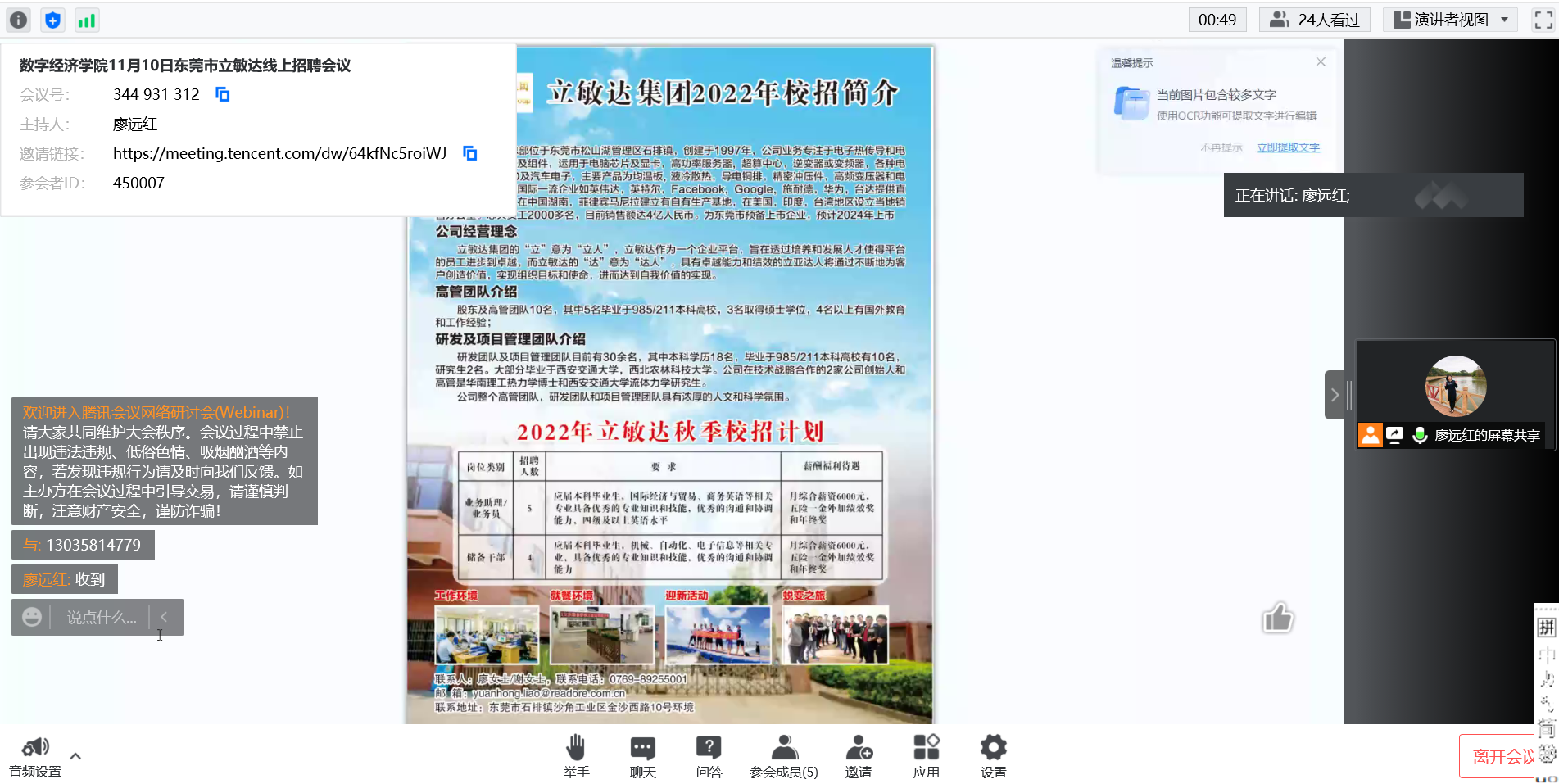Image resolution: width=1559 pixels, height=784 pixels.
Task: Open 参会成员(5) participants list
Action: tap(784, 756)
